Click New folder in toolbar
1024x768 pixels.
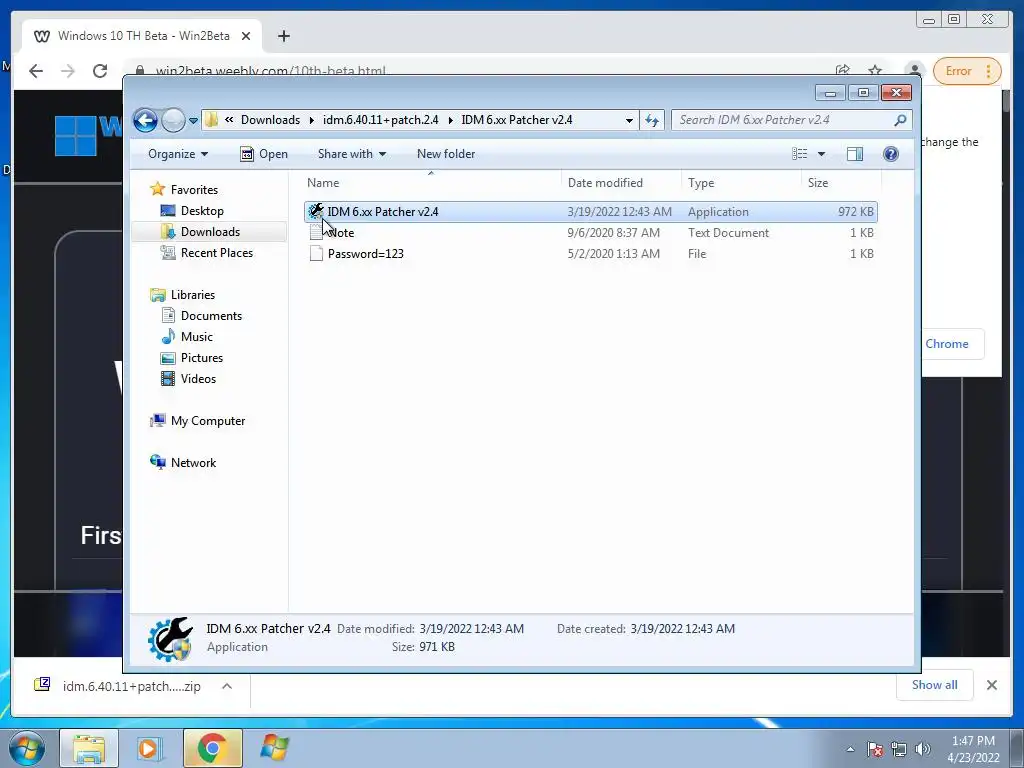click(446, 154)
